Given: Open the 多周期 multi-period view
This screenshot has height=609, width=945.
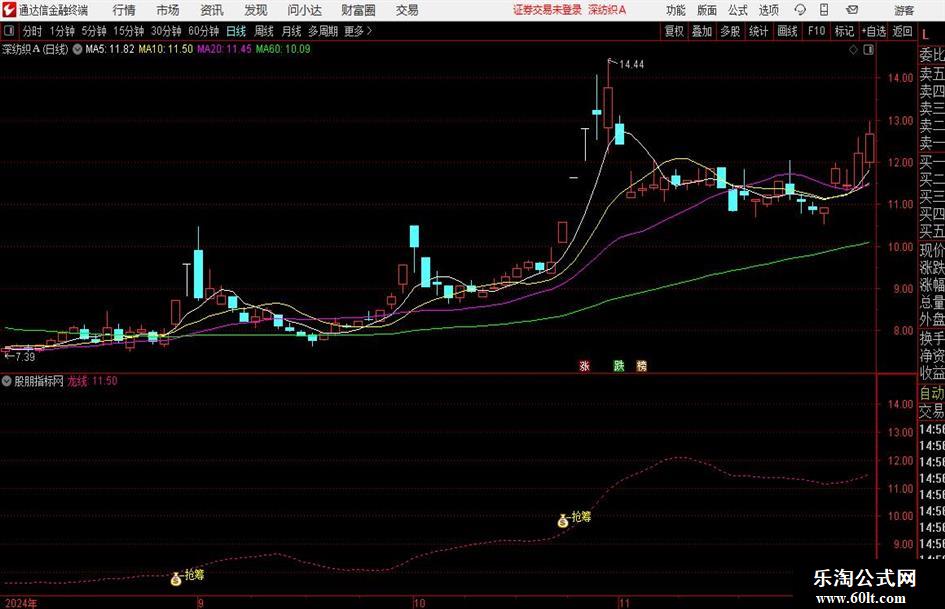Looking at the screenshot, I should 322,31.
